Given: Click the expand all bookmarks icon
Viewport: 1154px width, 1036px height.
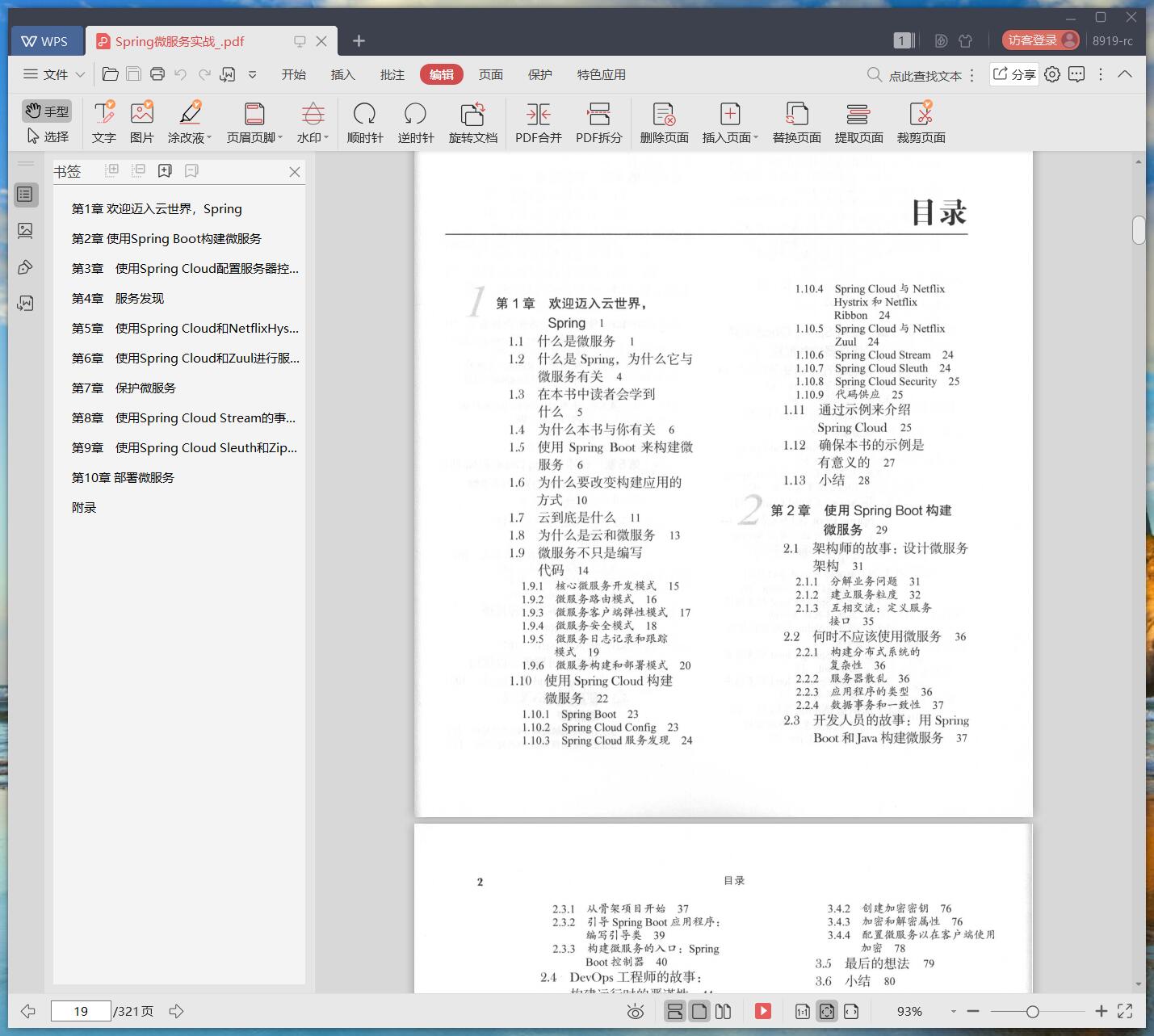Looking at the screenshot, I should tap(112, 170).
